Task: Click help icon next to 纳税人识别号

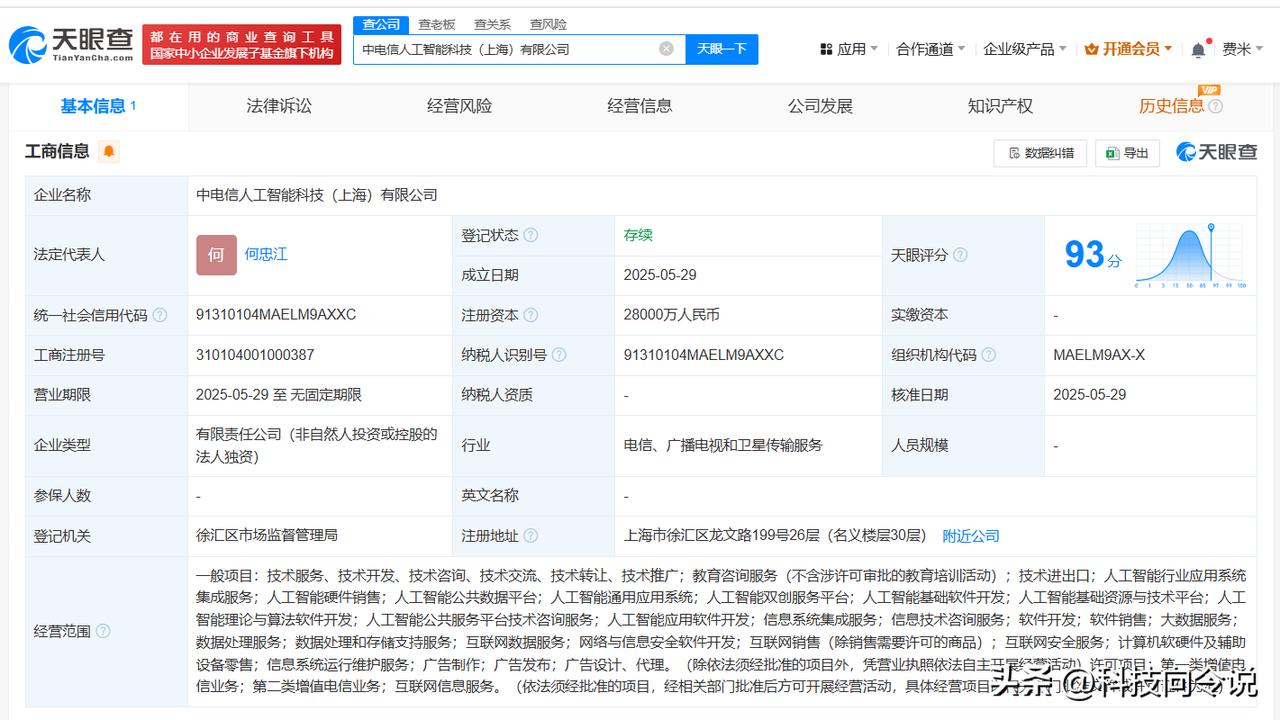Action: point(559,355)
